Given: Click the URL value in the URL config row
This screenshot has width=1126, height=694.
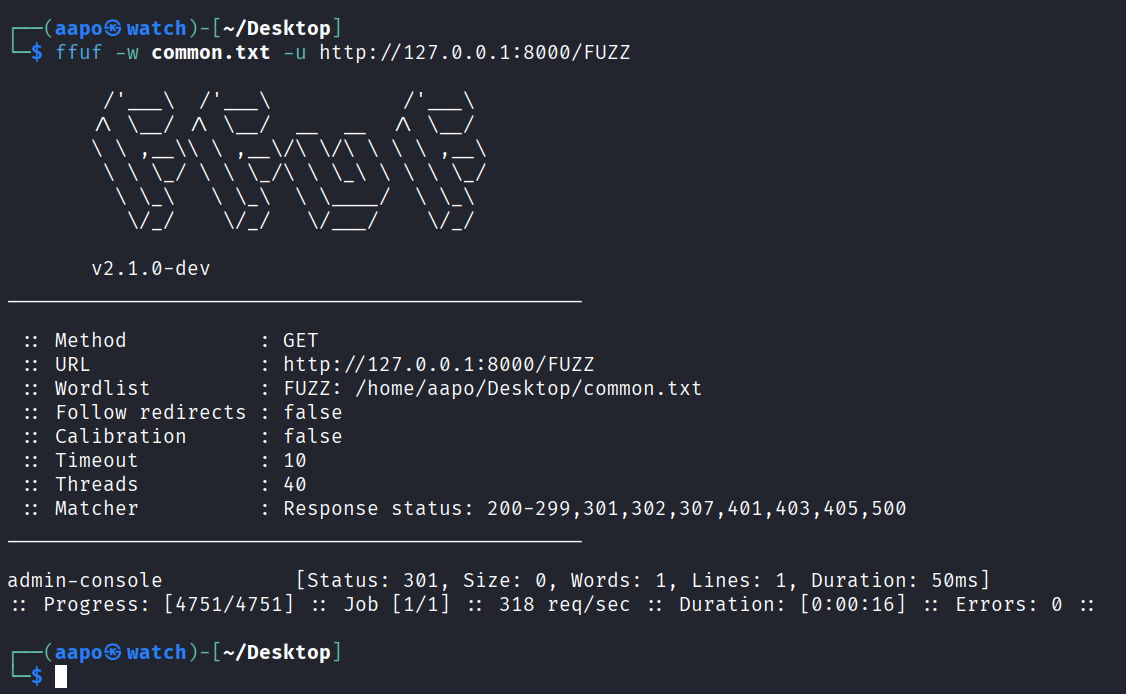Looking at the screenshot, I should coord(438,365).
